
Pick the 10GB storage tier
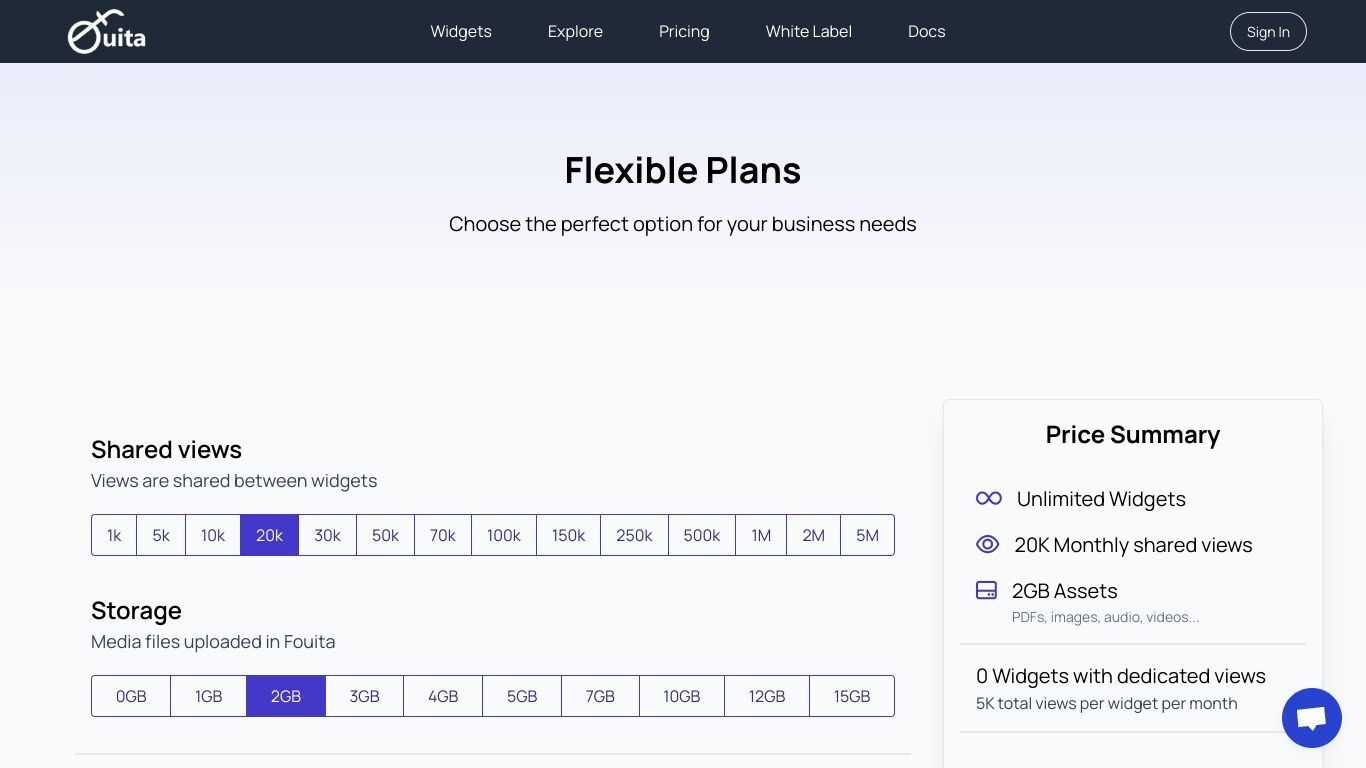tap(682, 696)
